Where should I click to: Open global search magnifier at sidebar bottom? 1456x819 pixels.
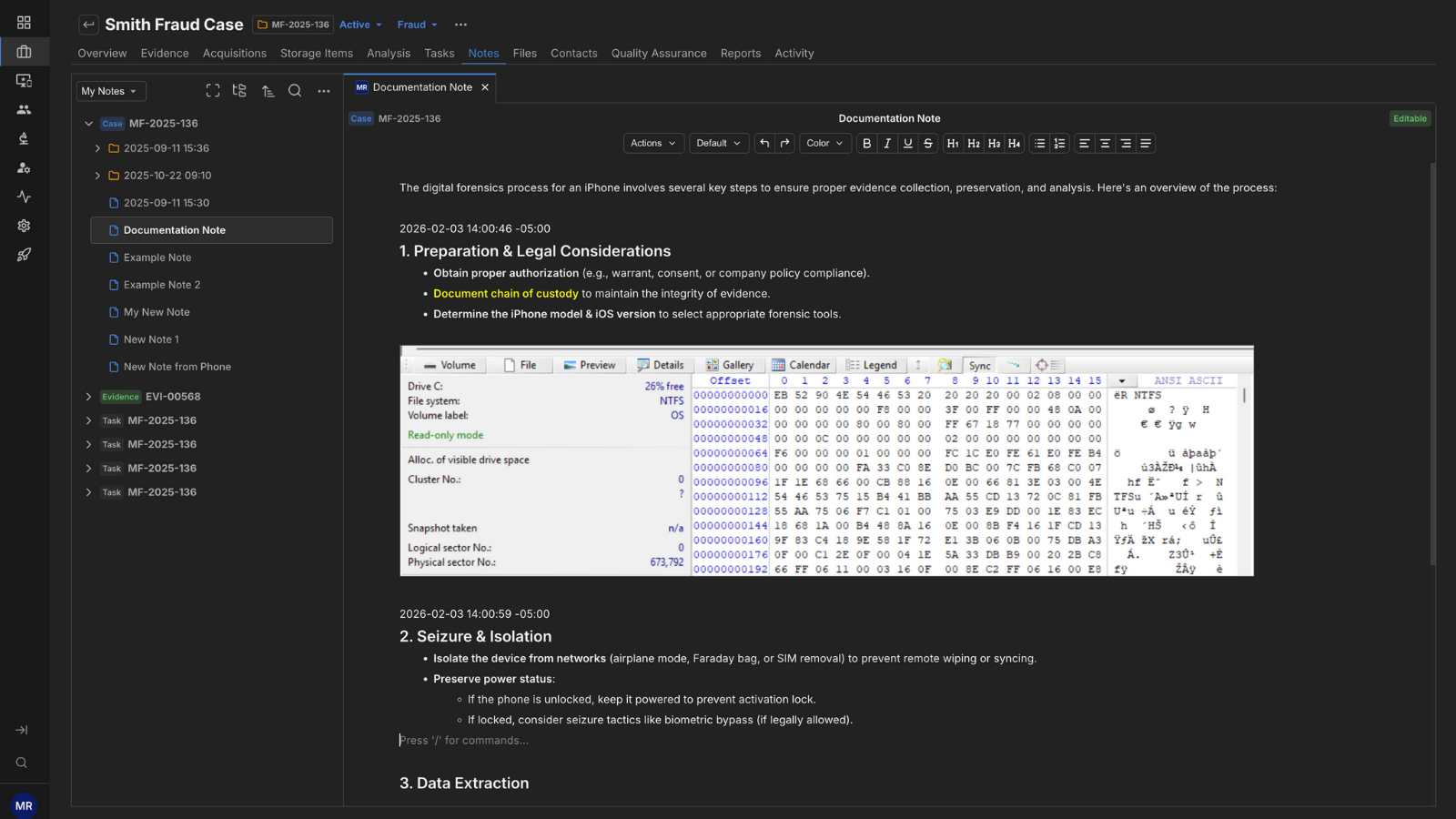tap(22, 763)
